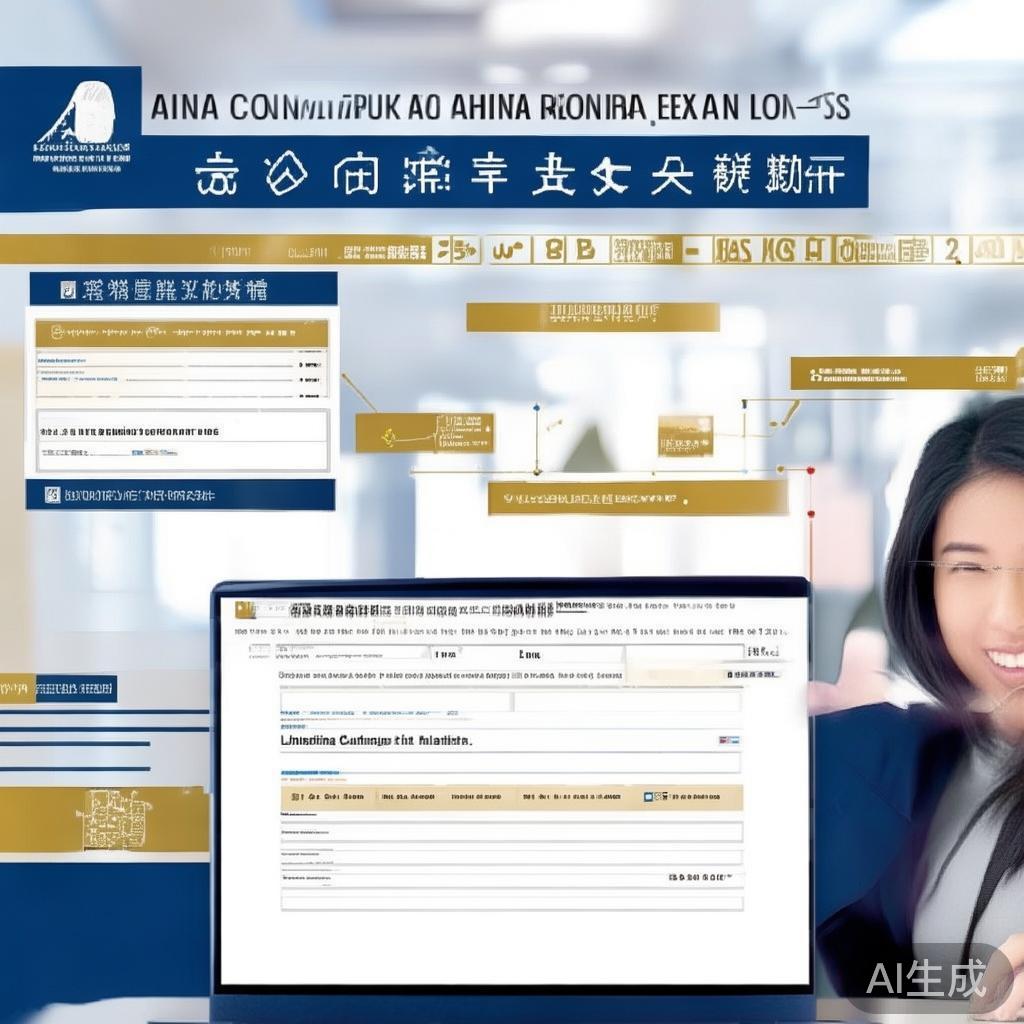The height and width of the screenshot is (1024, 1024).
Task: Open the small landscape thumbnail in the gold diagram box
Action: pyautogui.click(x=684, y=436)
